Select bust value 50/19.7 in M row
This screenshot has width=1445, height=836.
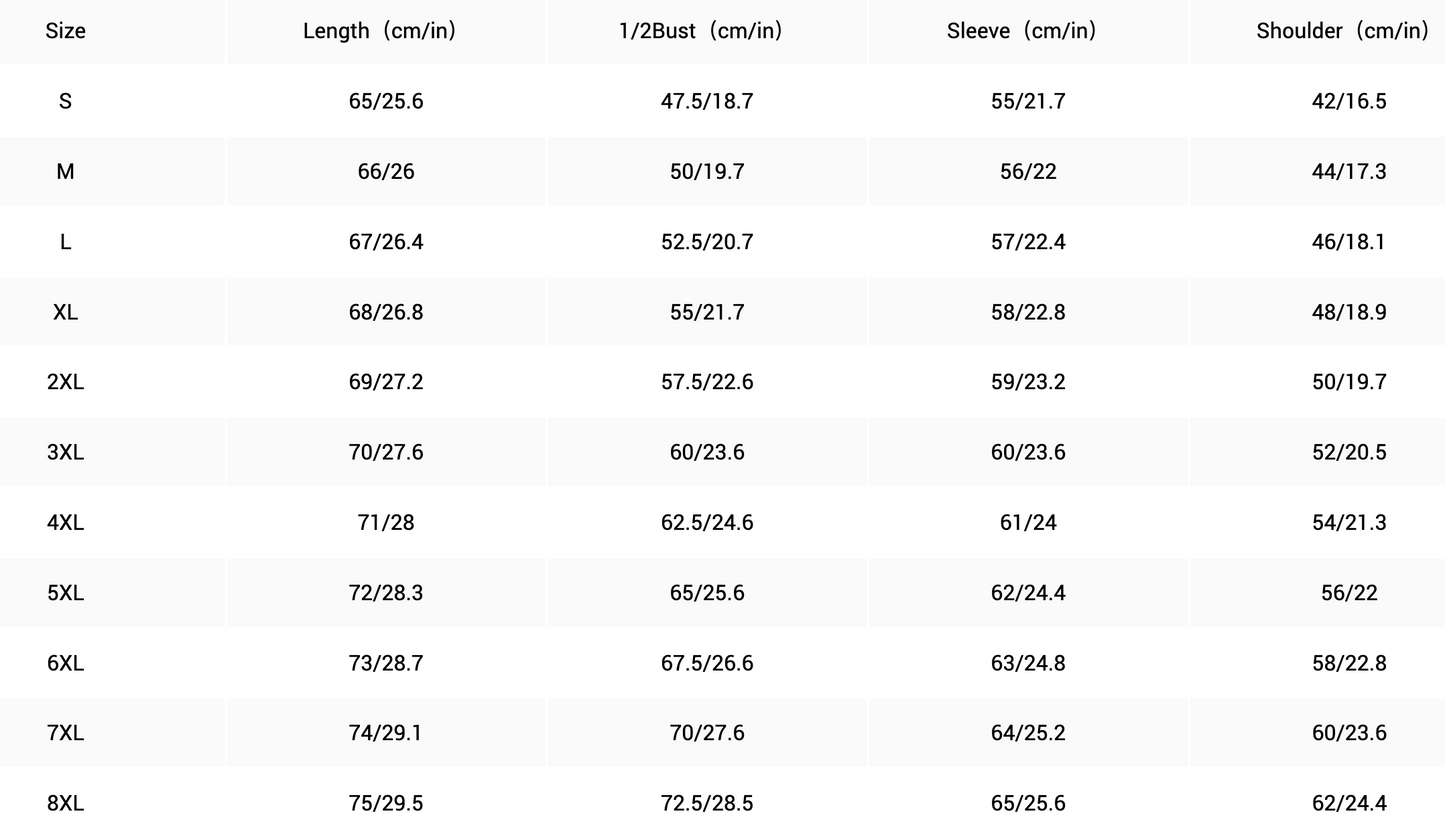point(707,172)
